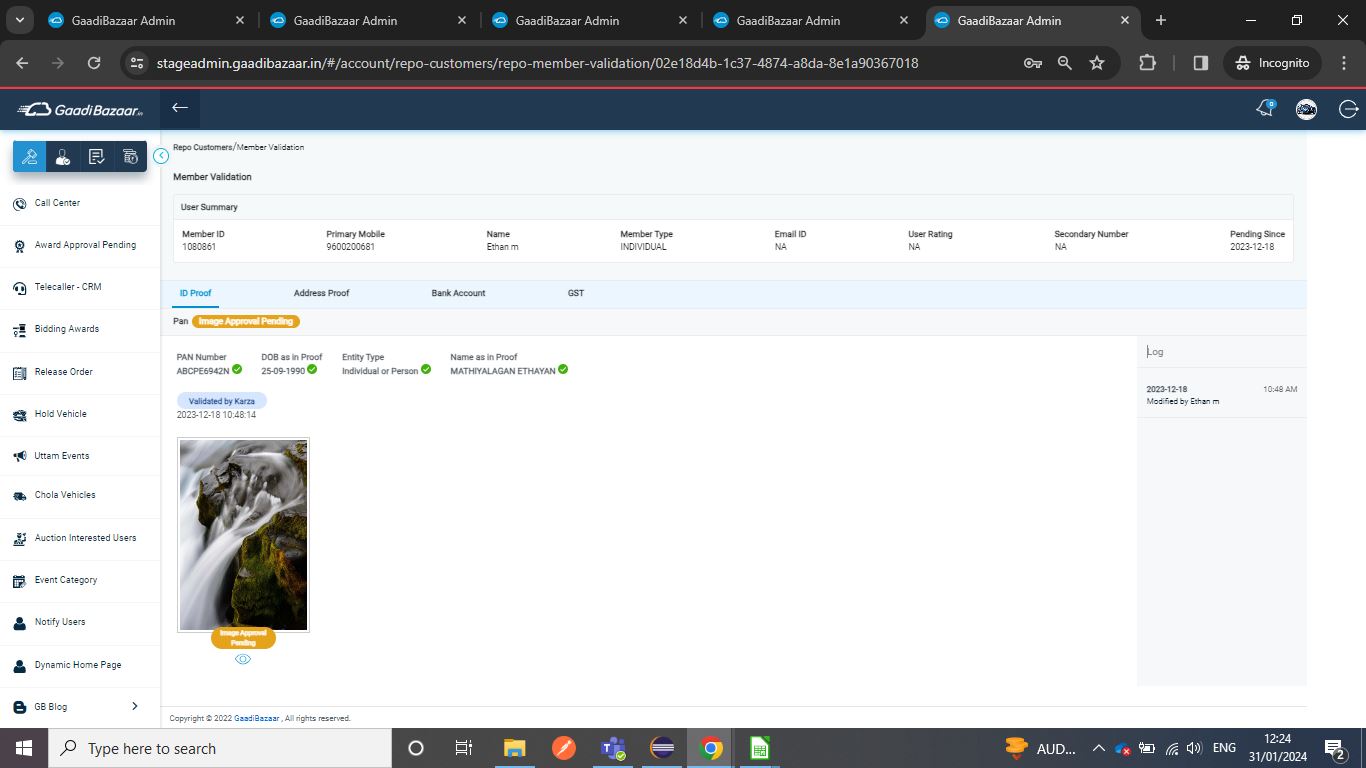Open the waterfall PAN image thumbnail
Screen dimensions: 1366x768
[x=243, y=535]
